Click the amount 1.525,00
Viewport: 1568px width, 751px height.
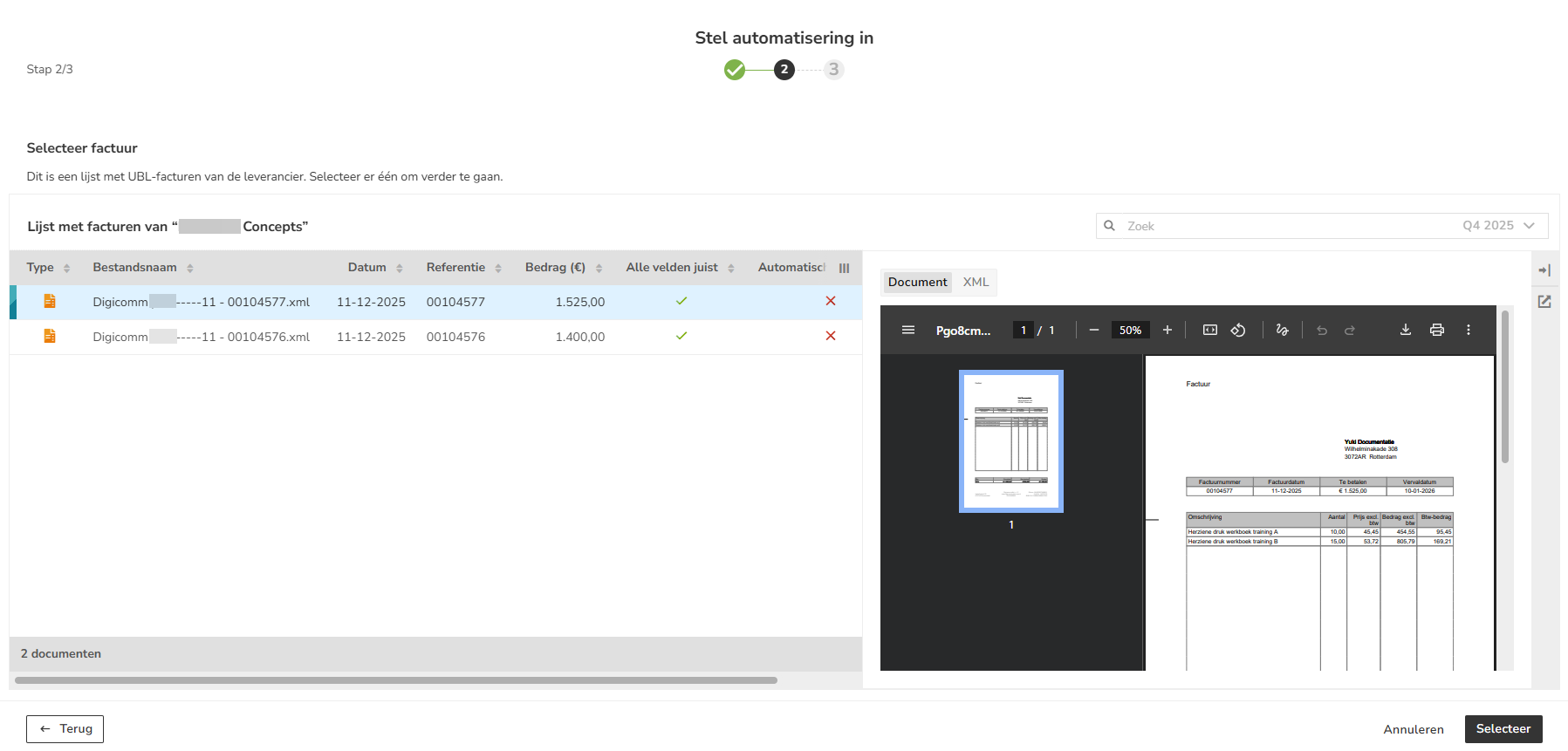click(x=580, y=302)
